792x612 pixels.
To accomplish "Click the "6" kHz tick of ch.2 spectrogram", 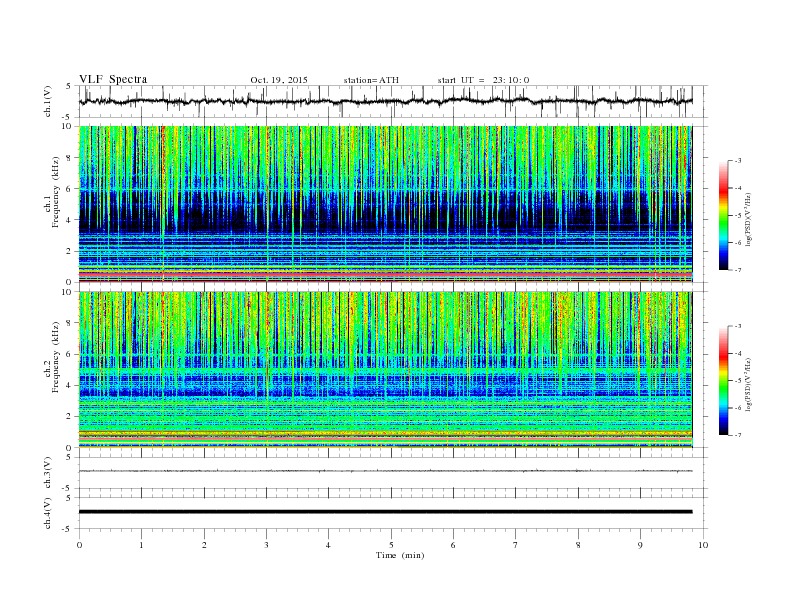I will 70,354.
